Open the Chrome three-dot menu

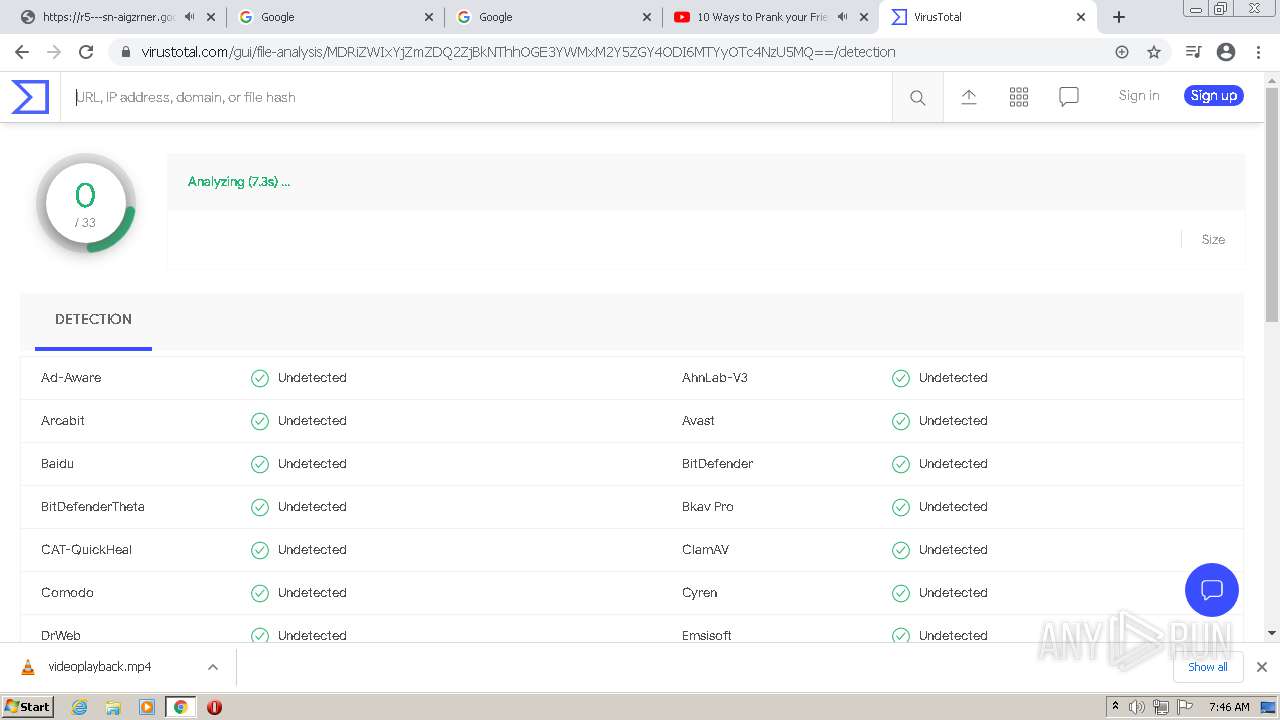pos(1258,52)
